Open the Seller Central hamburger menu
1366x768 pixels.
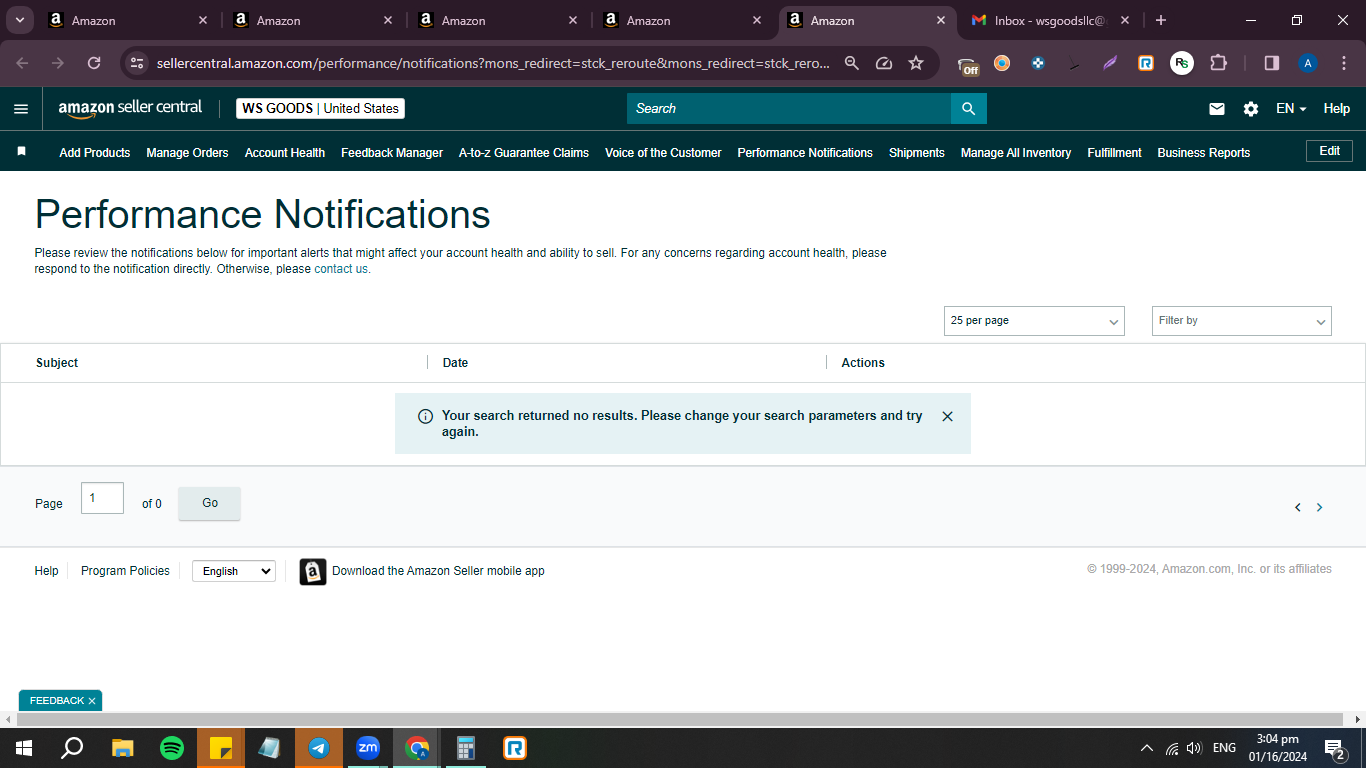click(x=21, y=109)
